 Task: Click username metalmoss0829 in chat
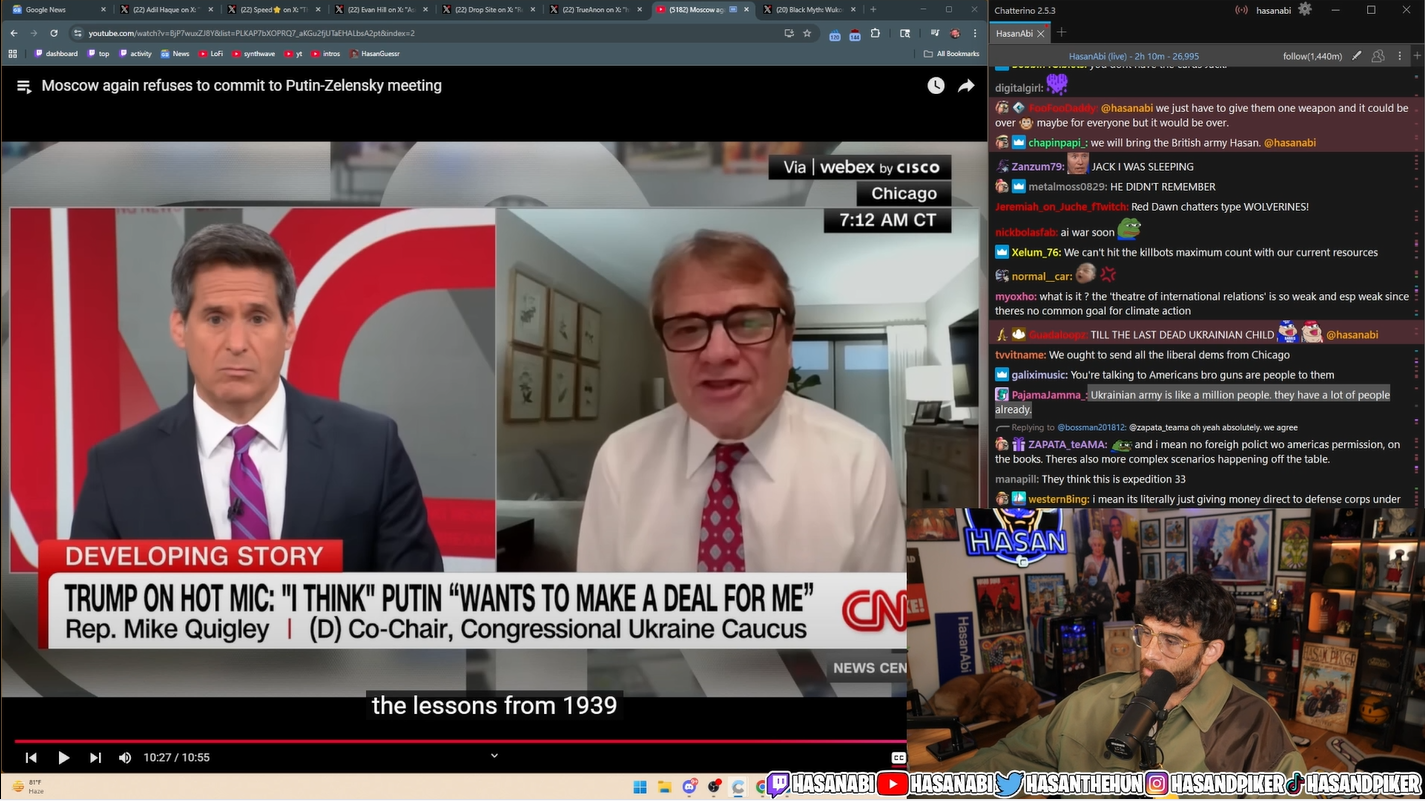click(x=1067, y=187)
